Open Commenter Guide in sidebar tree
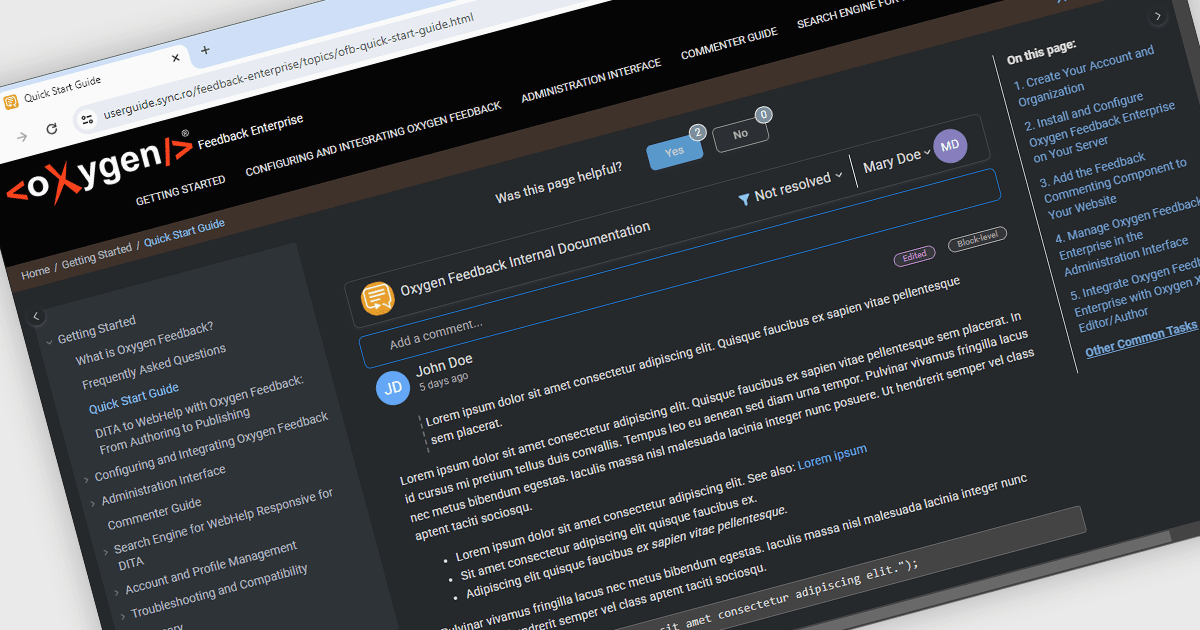Image resolution: width=1200 pixels, height=630 pixels. tap(154, 512)
